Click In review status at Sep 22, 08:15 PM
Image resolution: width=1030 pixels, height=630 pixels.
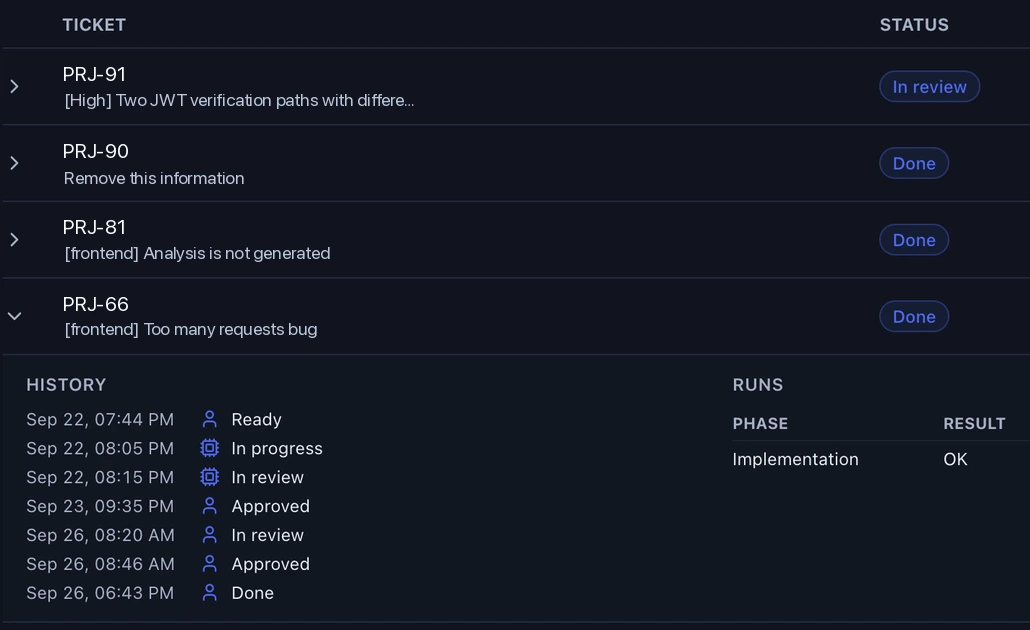[267, 477]
